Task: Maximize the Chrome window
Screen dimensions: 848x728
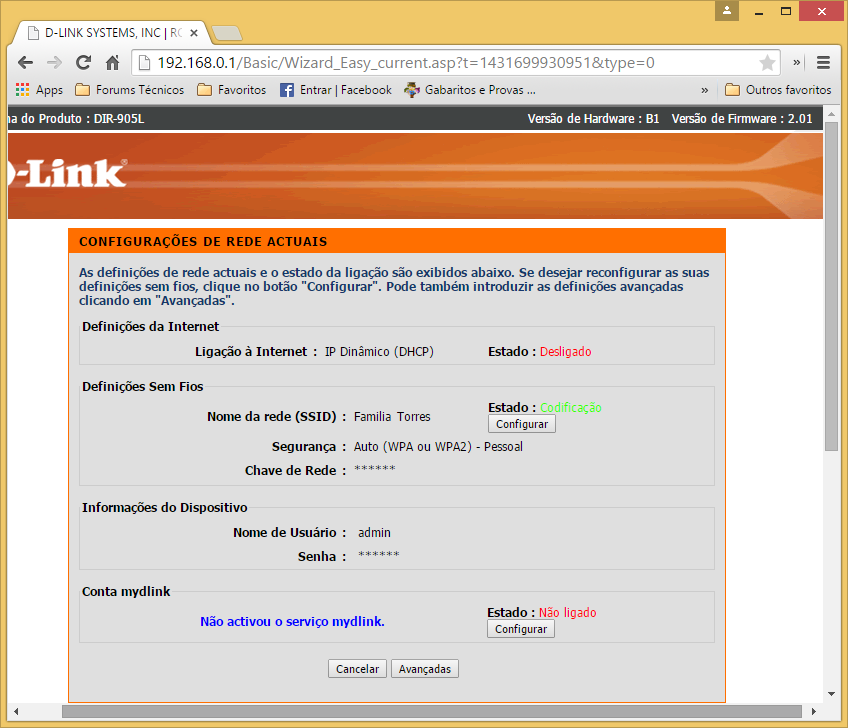Action: [786, 11]
